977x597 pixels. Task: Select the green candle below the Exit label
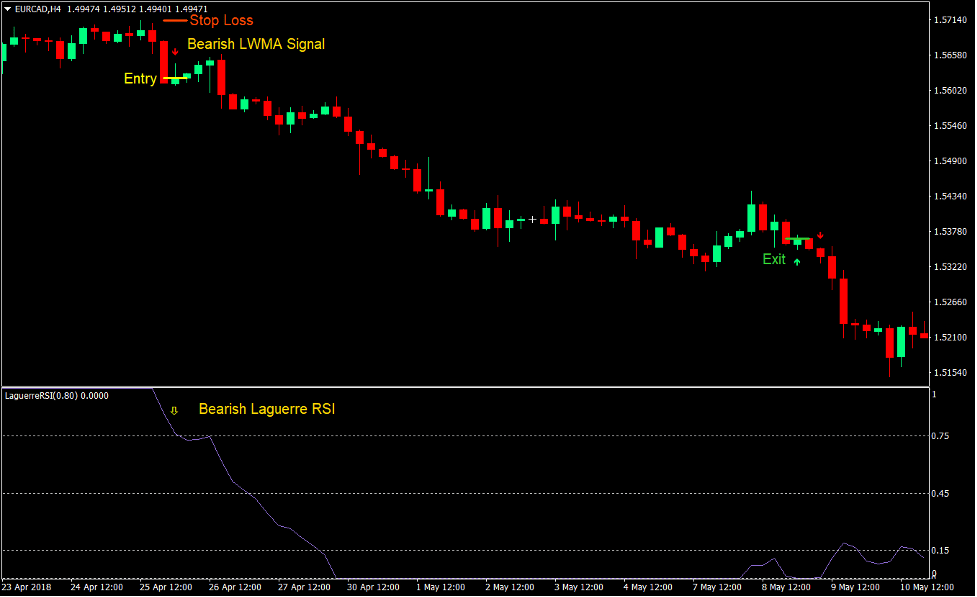click(797, 243)
